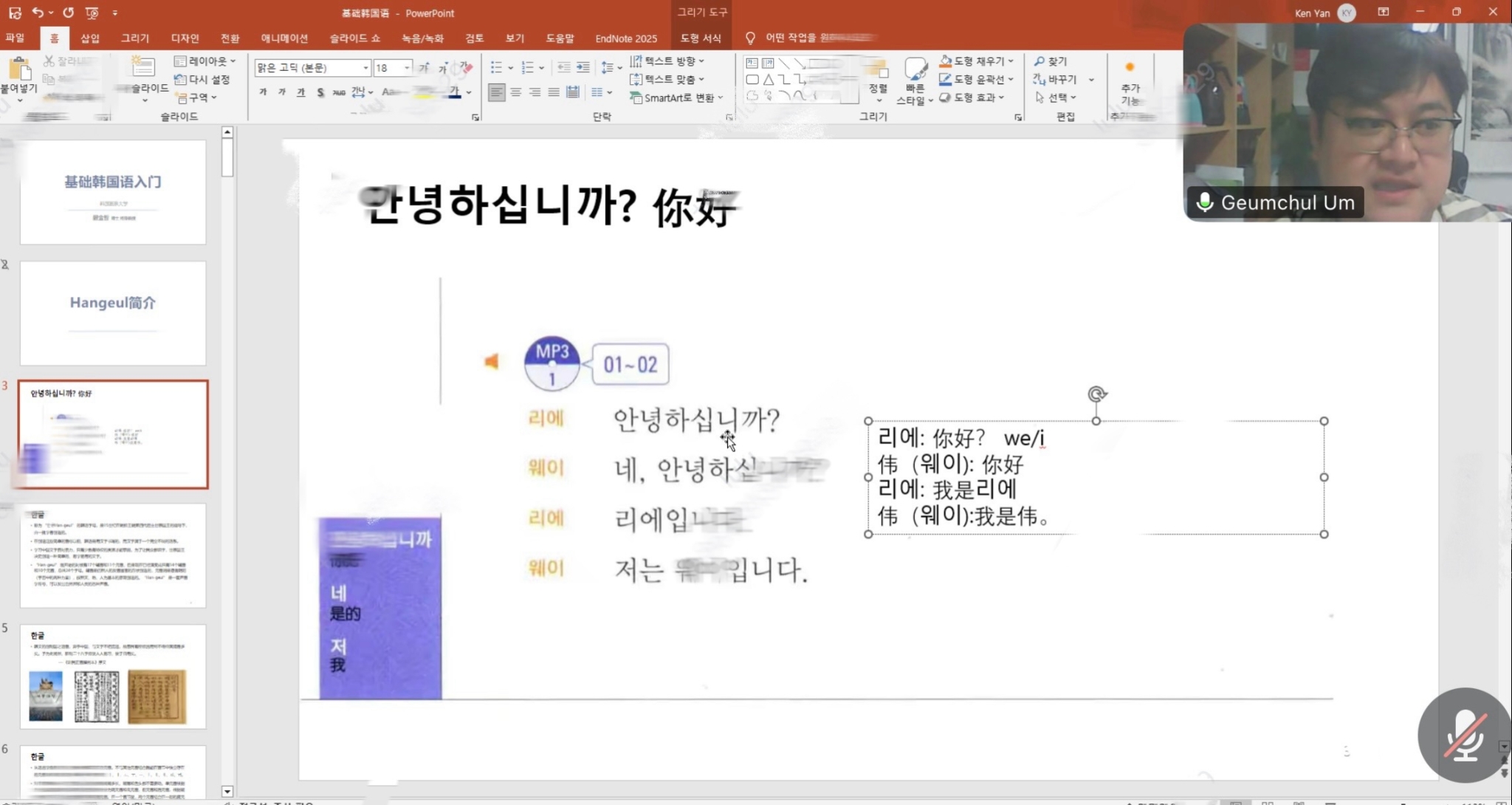The width and height of the screenshot is (1512, 805).
Task: Open the 삽입 ribbon tab
Action: 90,38
